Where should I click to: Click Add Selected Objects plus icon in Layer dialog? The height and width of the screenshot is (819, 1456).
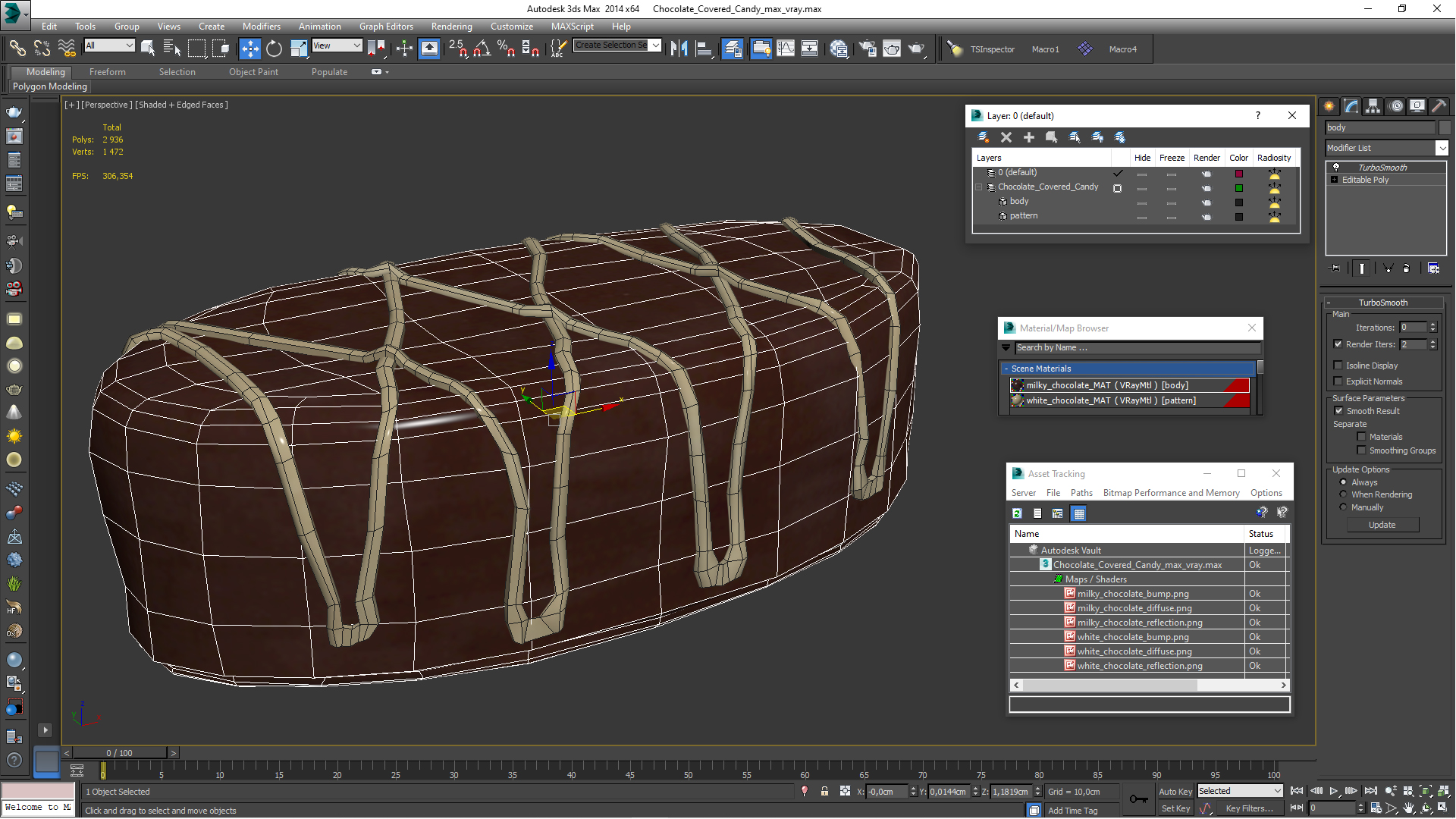pos(1029,137)
